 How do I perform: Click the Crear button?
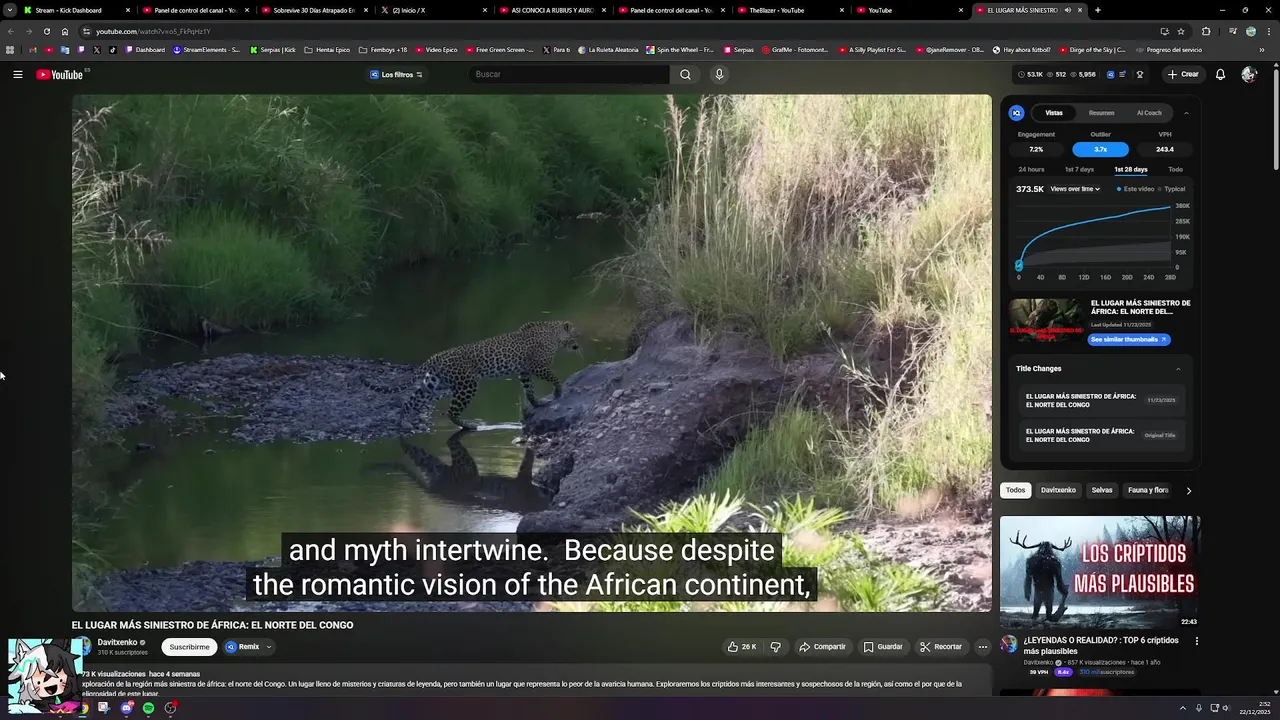click(x=1183, y=74)
